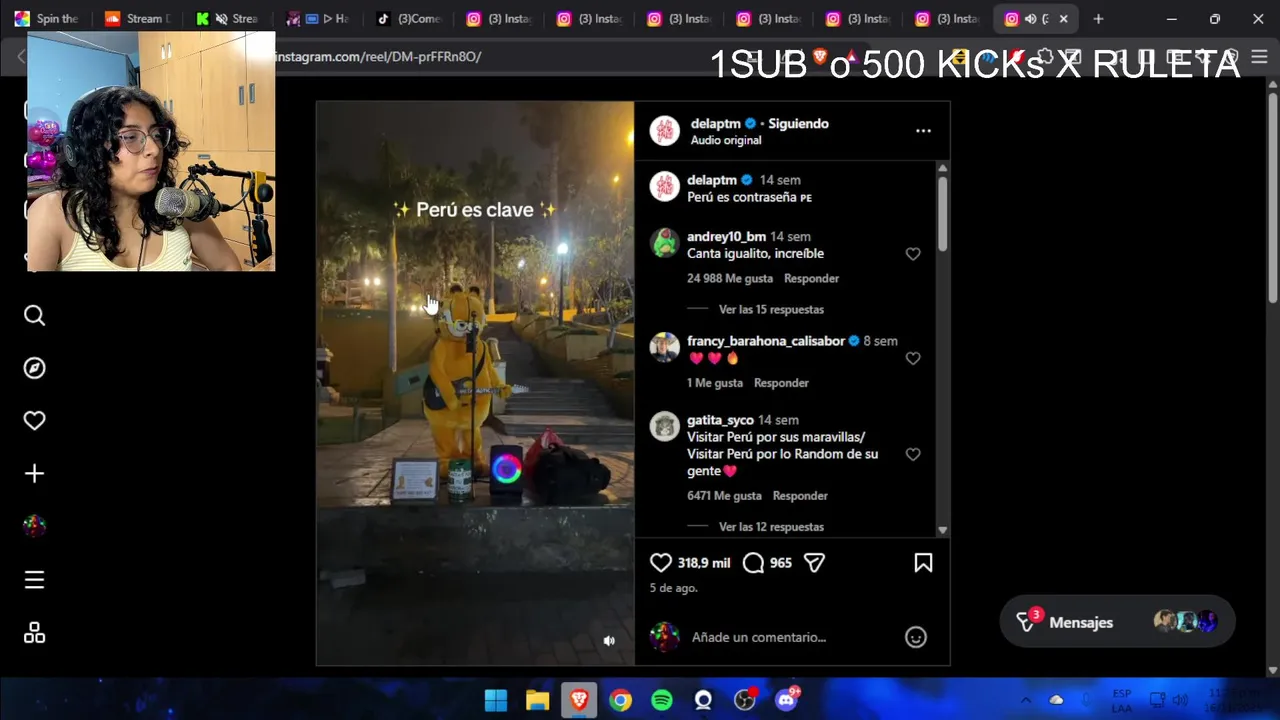Open the Mensajes floating panel

[1116, 622]
